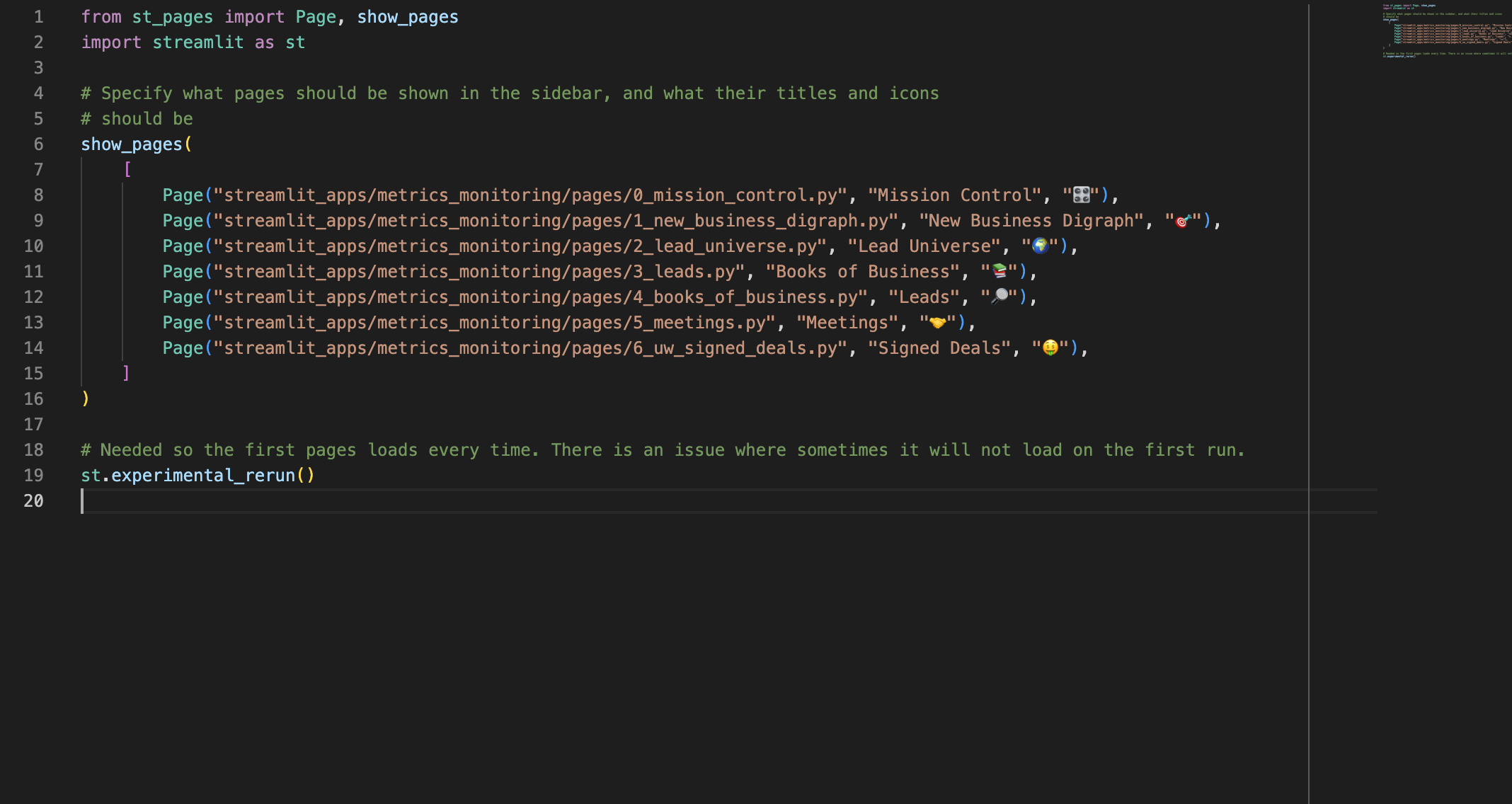This screenshot has height=804, width=1512.
Task: Click line number 19 in the gutter
Action: [33, 476]
